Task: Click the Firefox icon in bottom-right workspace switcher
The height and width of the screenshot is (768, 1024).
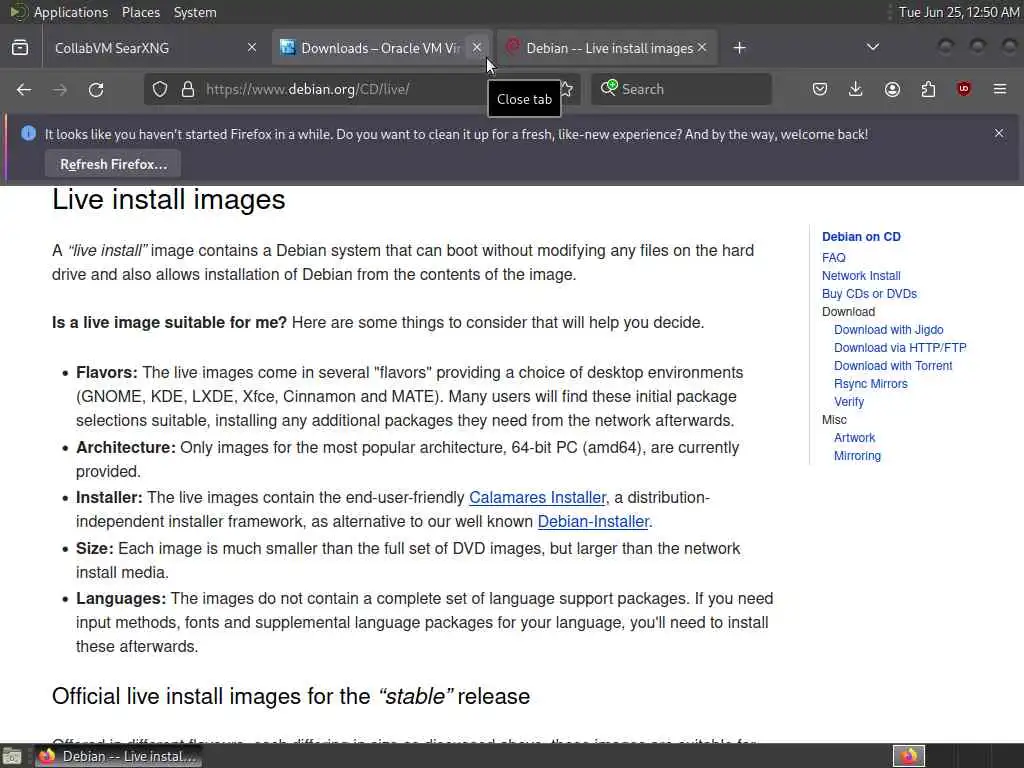Action: click(x=909, y=756)
